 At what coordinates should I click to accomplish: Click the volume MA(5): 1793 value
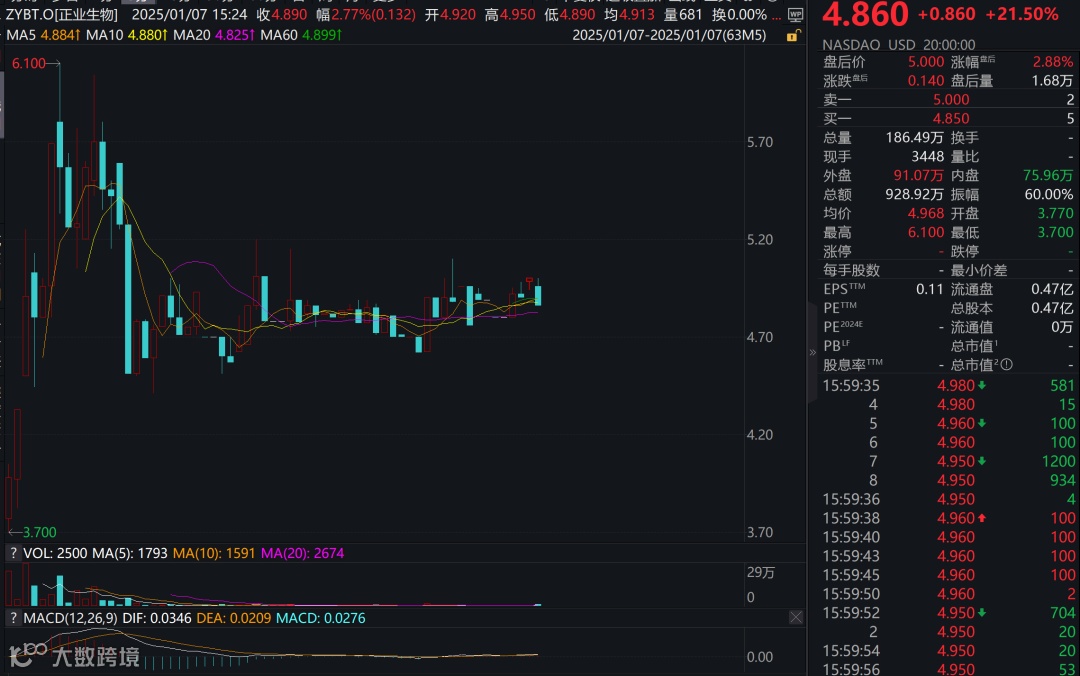pos(129,553)
